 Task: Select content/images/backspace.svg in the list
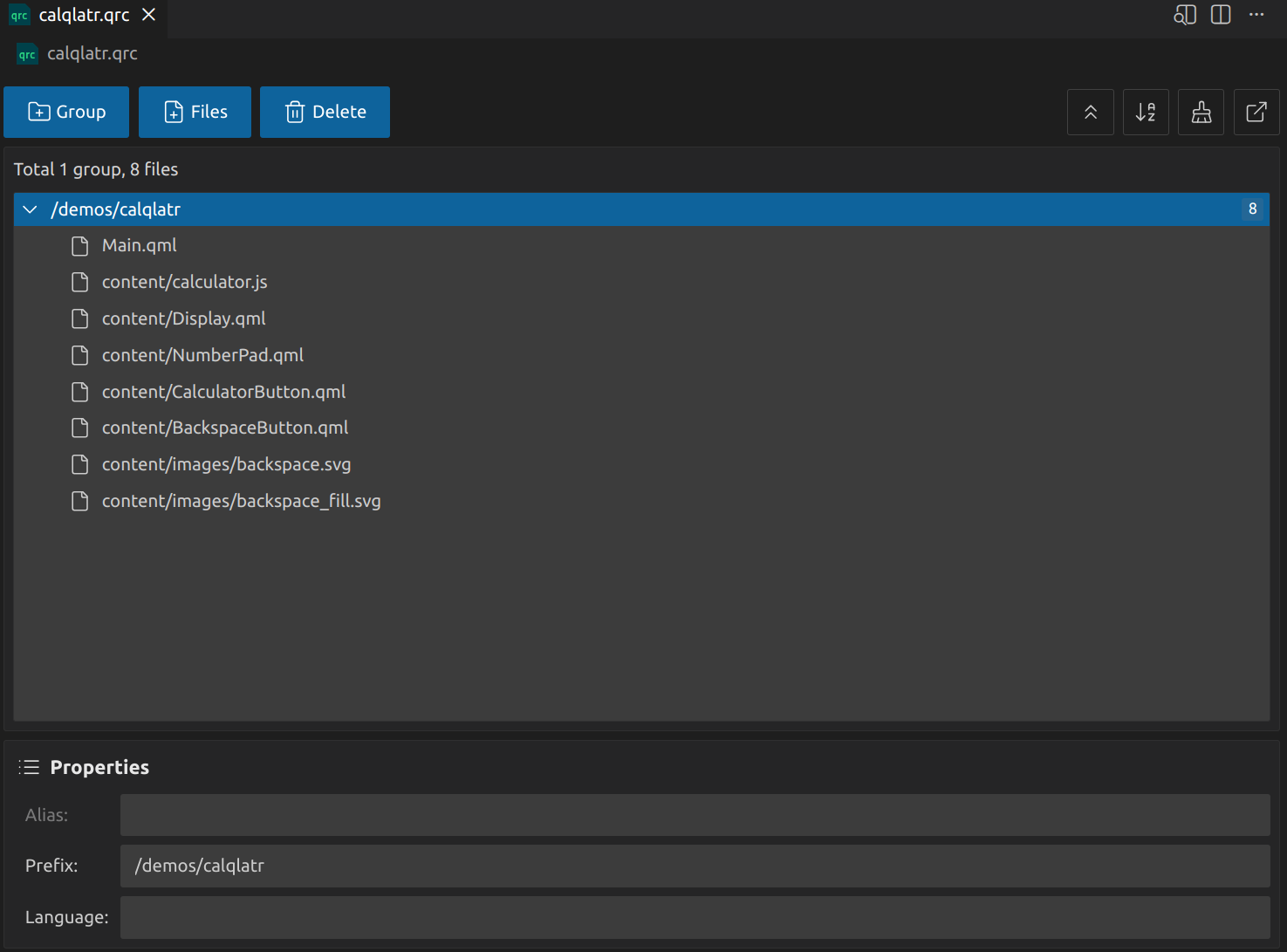coord(227,464)
